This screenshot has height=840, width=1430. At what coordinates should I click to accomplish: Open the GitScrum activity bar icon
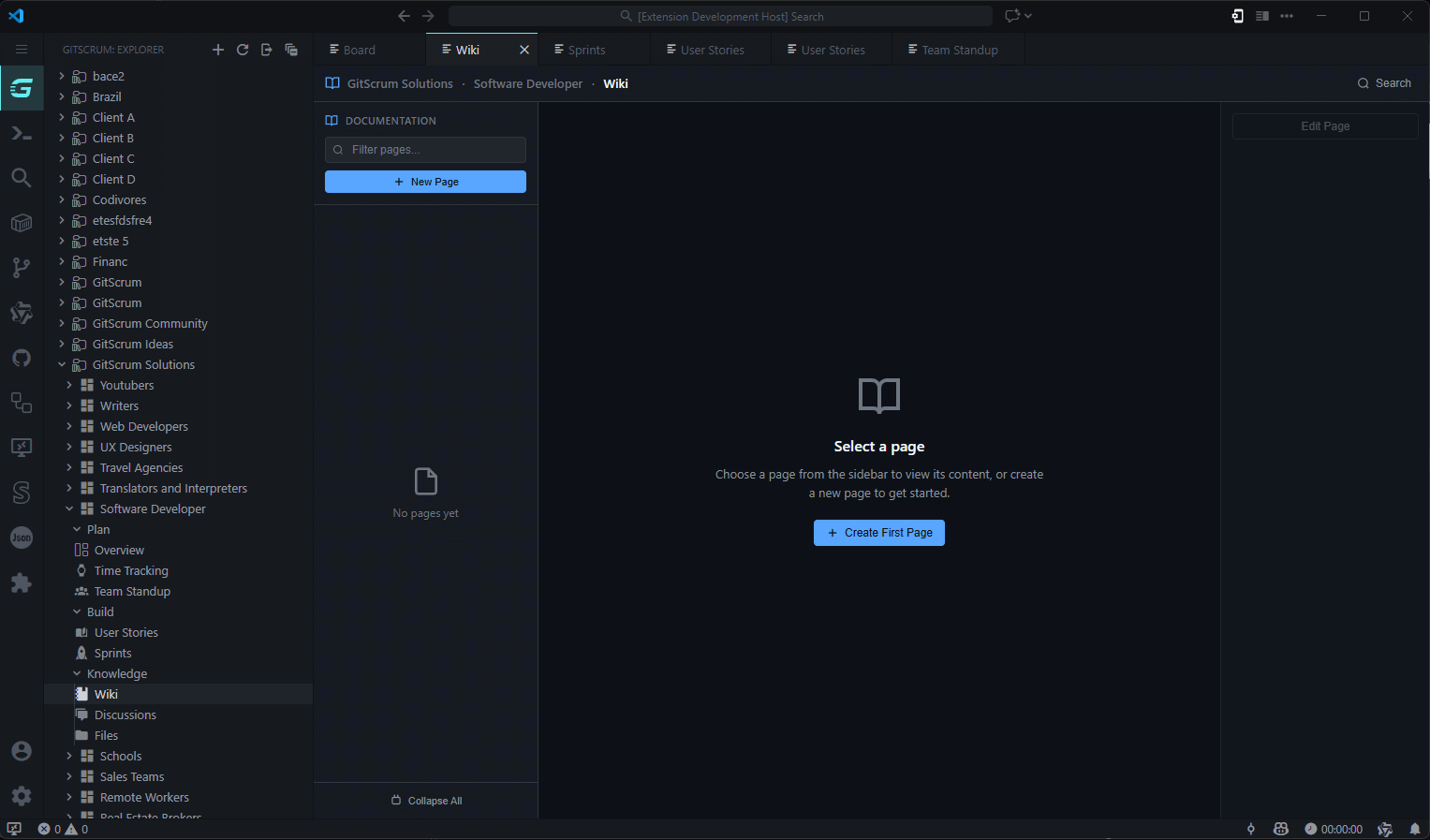21,87
